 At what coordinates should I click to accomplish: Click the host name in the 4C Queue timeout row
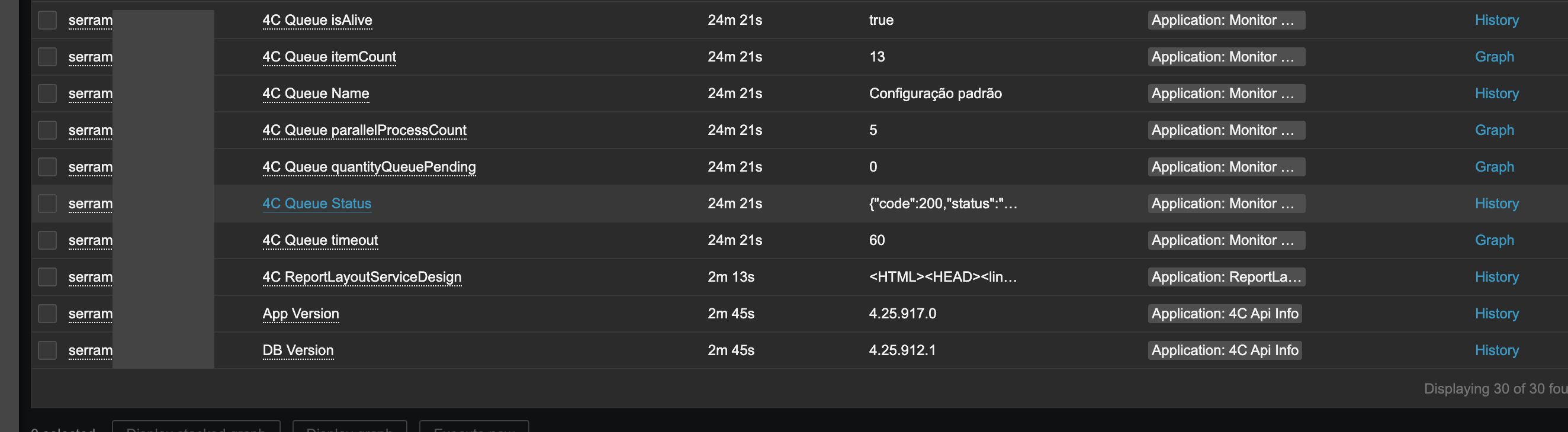coord(90,240)
